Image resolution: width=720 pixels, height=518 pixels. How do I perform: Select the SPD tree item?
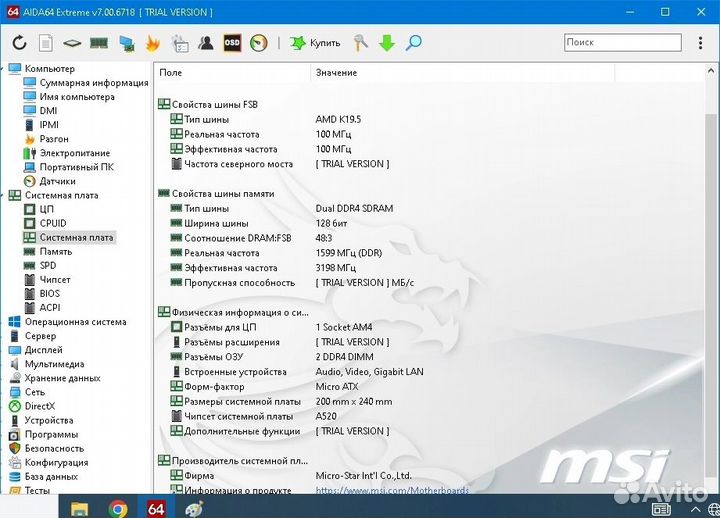[x=48, y=266]
